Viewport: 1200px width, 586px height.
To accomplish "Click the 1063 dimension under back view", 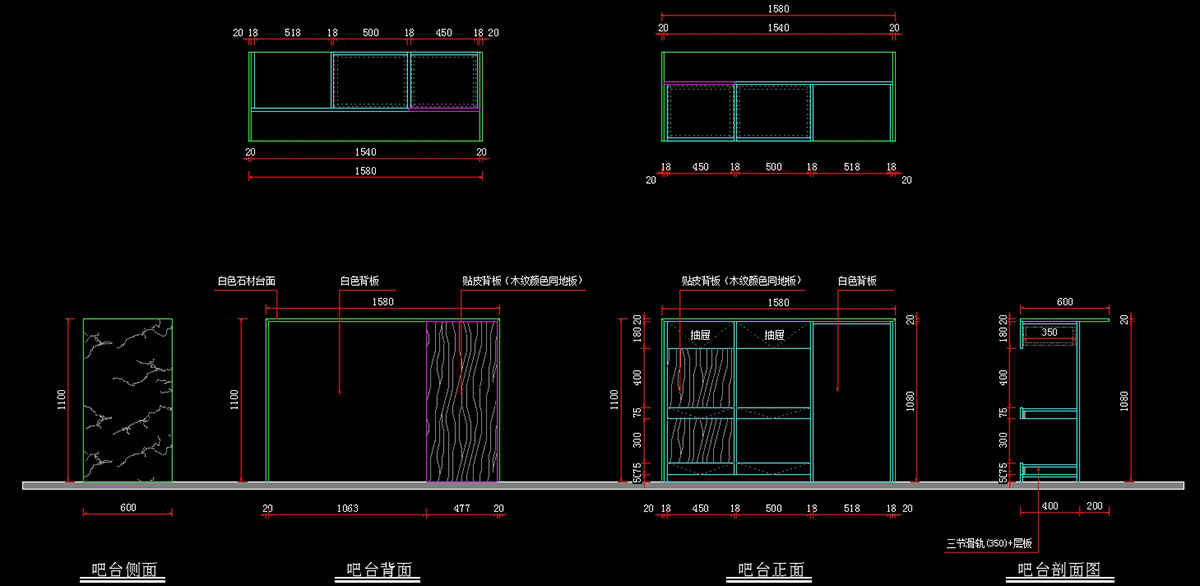I will (x=346, y=508).
